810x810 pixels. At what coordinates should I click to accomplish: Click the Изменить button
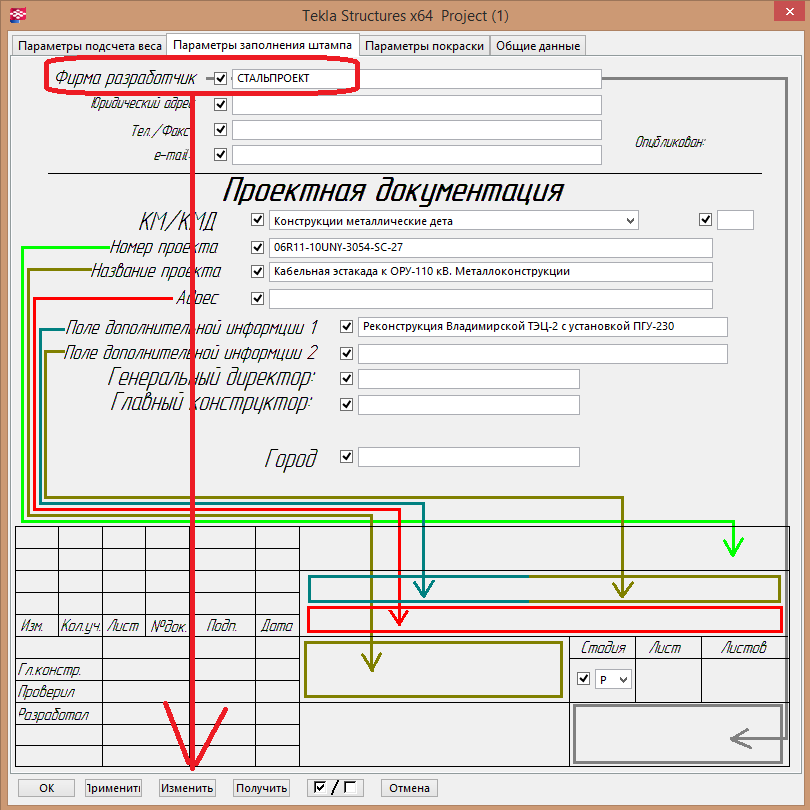[187, 788]
